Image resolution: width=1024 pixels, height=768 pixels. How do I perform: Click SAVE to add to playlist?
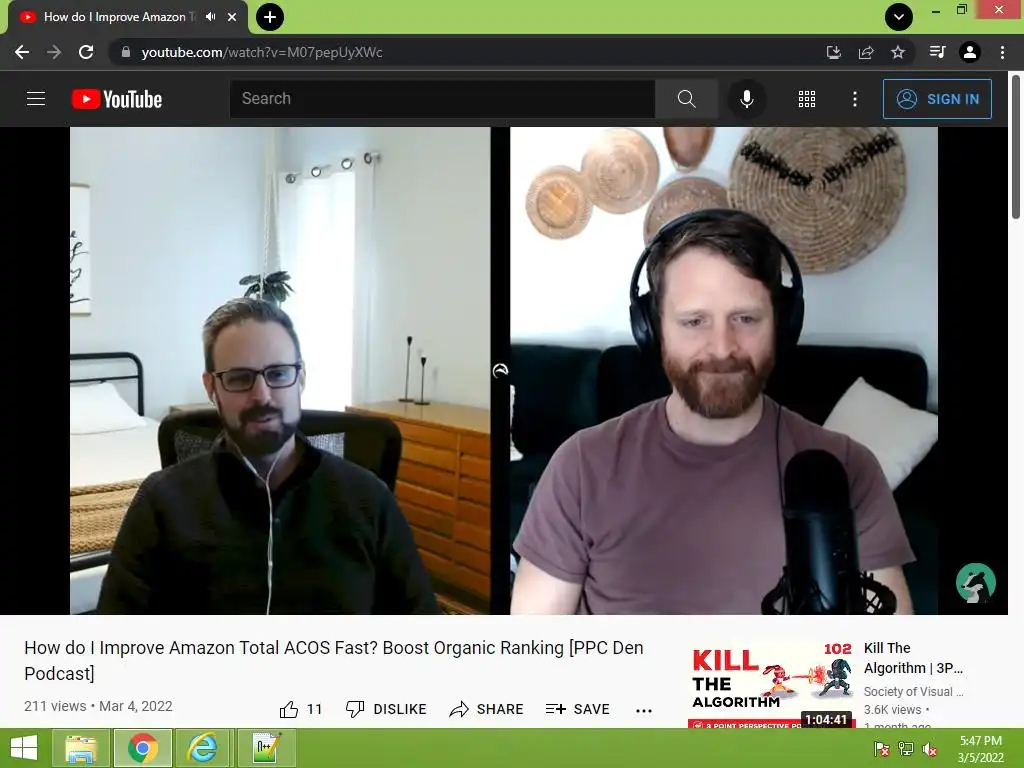[577, 709]
